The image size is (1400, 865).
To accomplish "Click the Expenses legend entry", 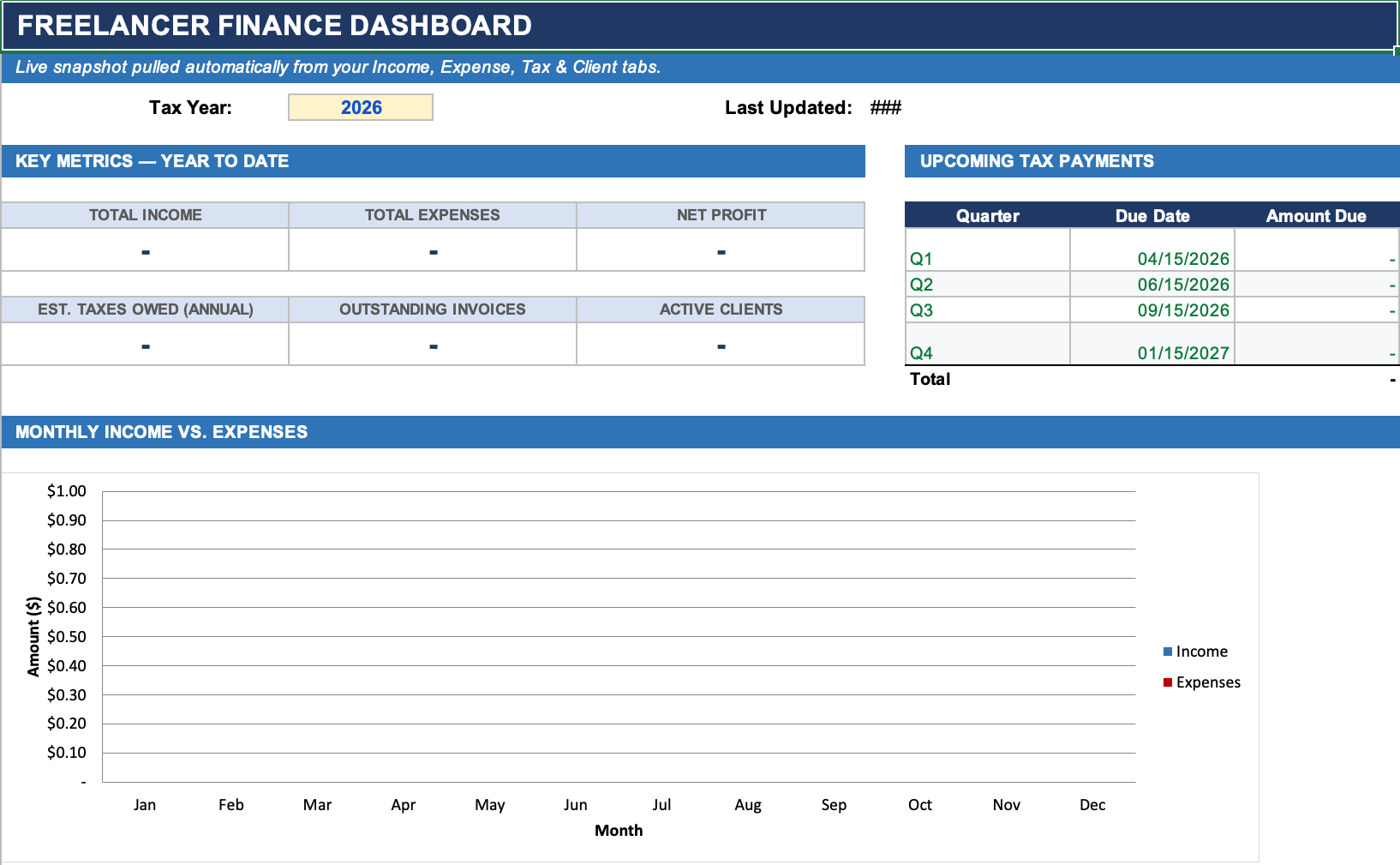I will (x=1201, y=682).
